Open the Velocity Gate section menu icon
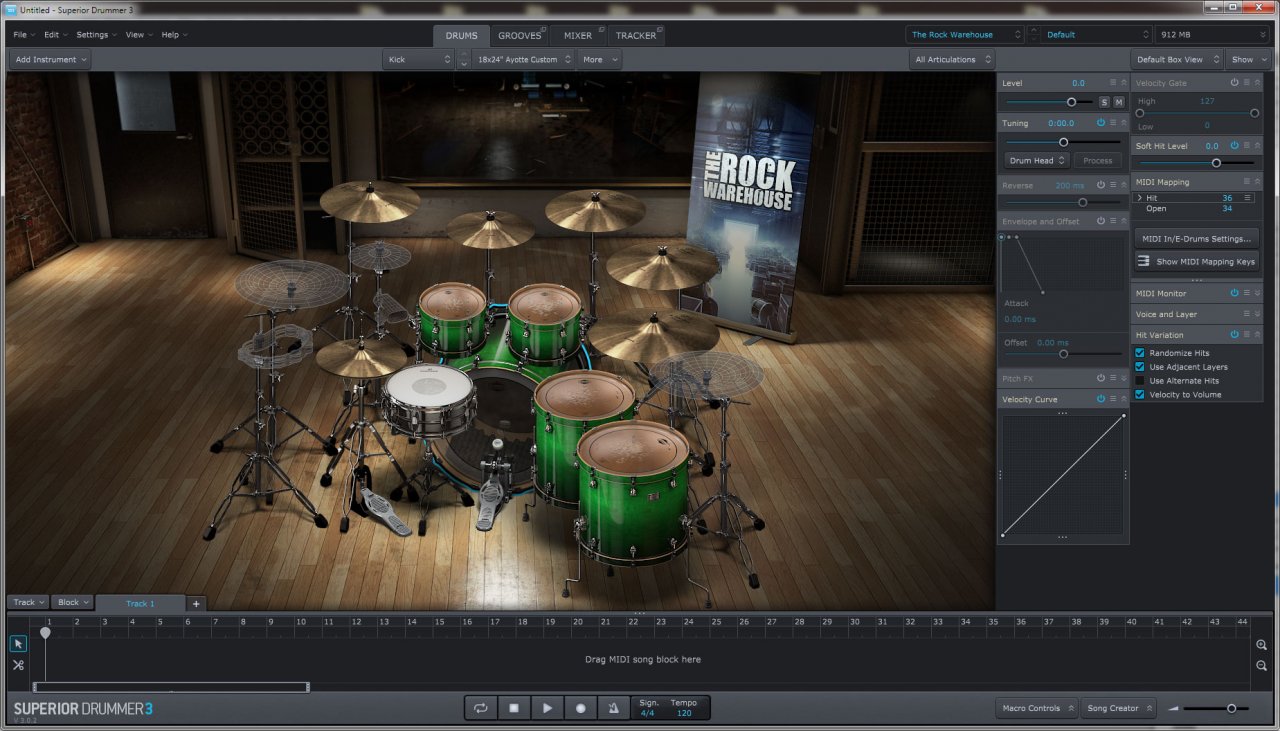 [x=1247, y=83]
